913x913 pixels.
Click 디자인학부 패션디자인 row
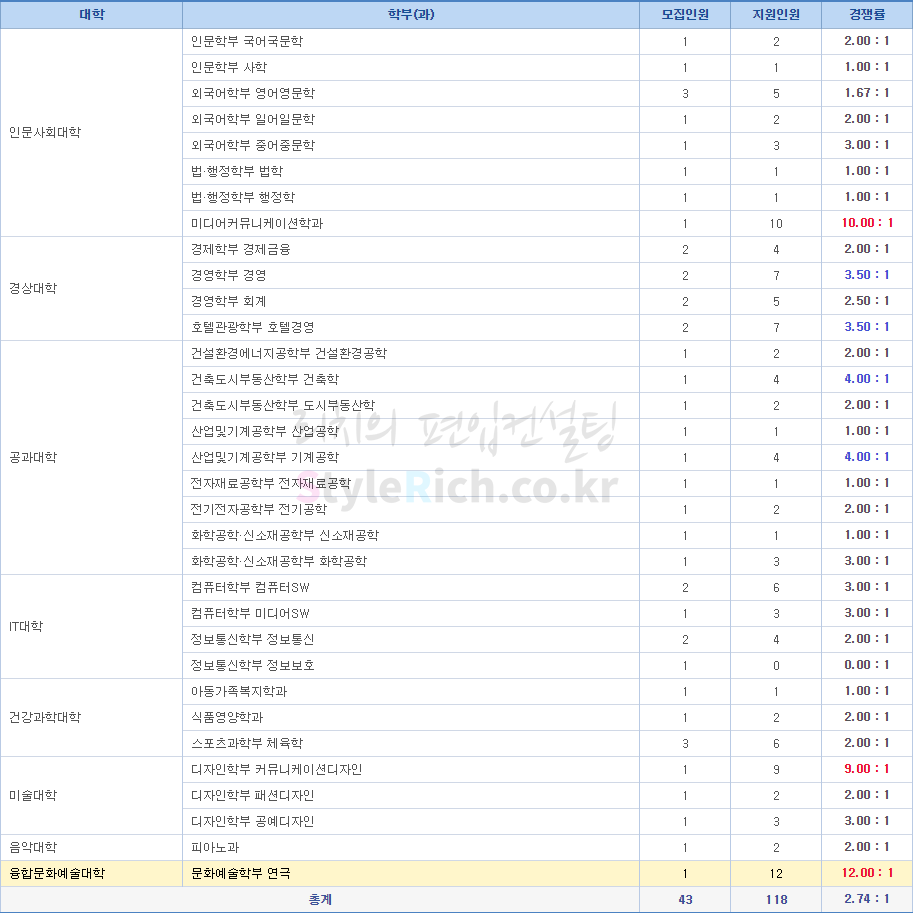(x=547, y=795)
